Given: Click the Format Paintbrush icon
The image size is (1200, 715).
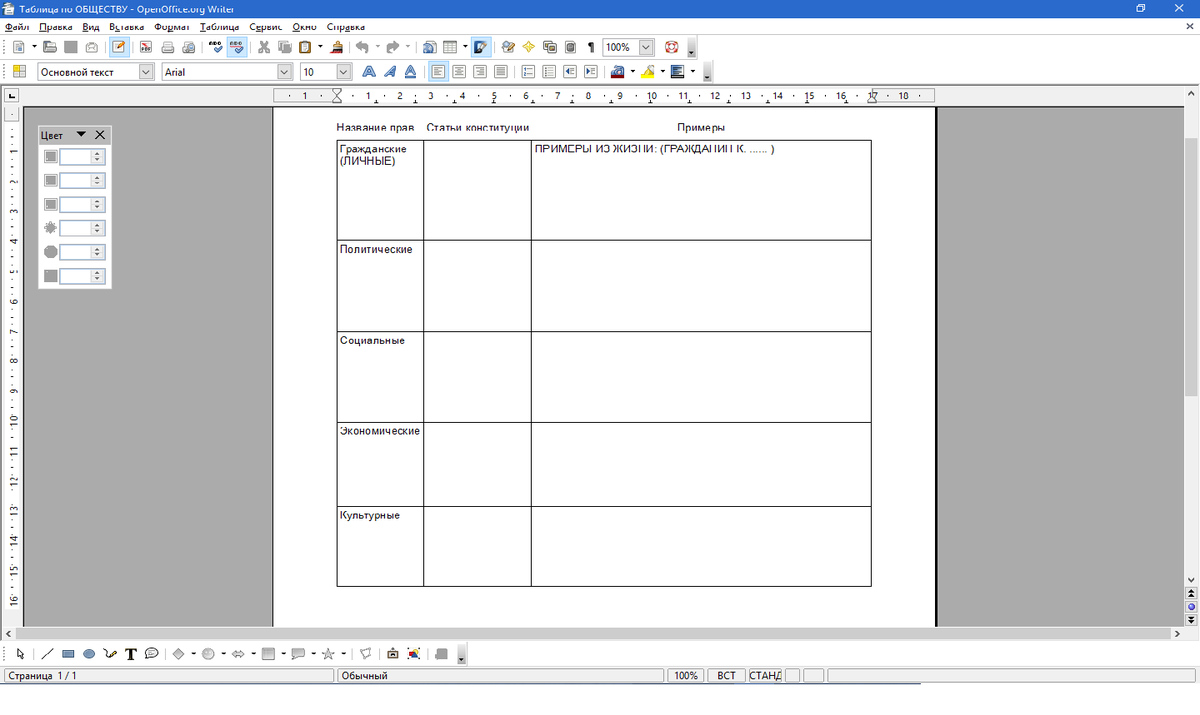Looking at the screenshot, I should (x=337, y=47).
